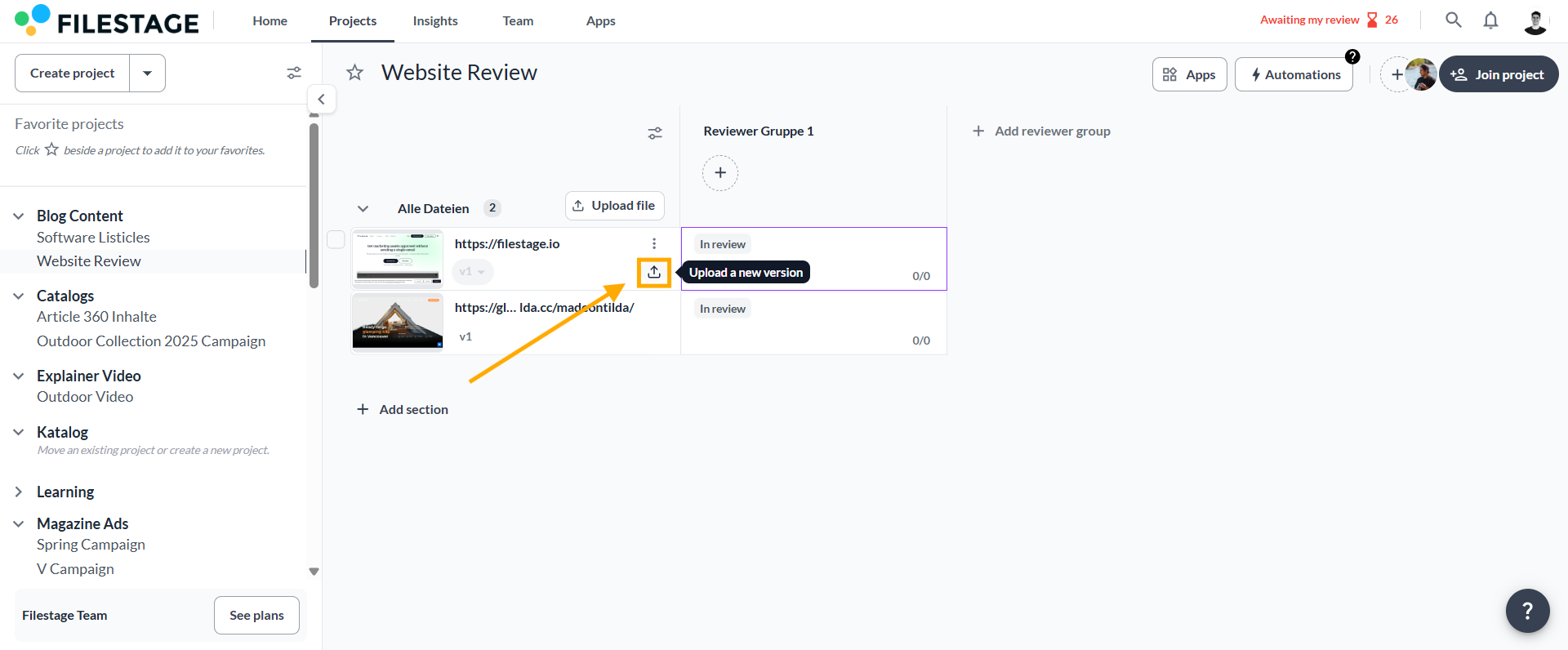Viewport: 1568px width, 650px height.
Task: Star the Website Review project as favorite
Action: pyautogui.click(x=354, y=73)
